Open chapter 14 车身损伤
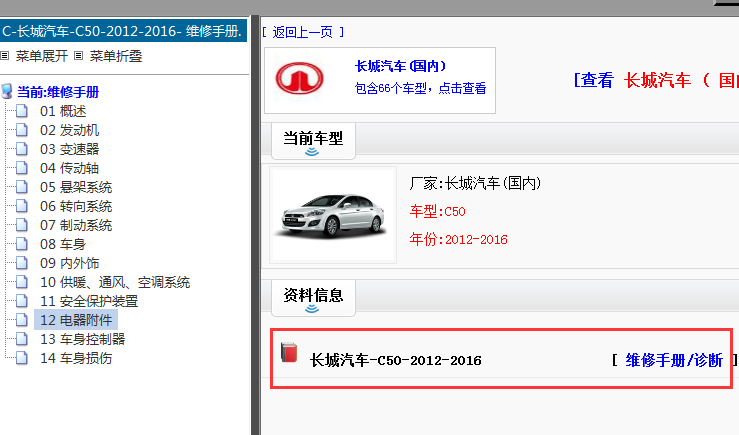739x435 pixels. point(76,358)
